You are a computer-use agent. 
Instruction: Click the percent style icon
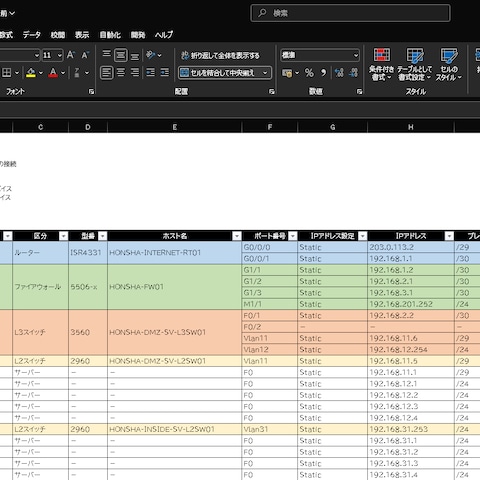309,73
